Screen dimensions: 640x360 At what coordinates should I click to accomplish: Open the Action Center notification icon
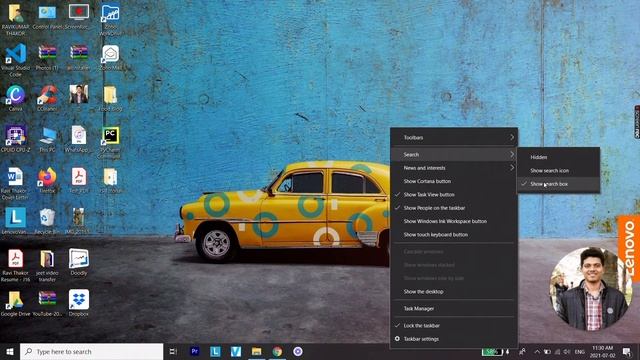click(627, 351)
